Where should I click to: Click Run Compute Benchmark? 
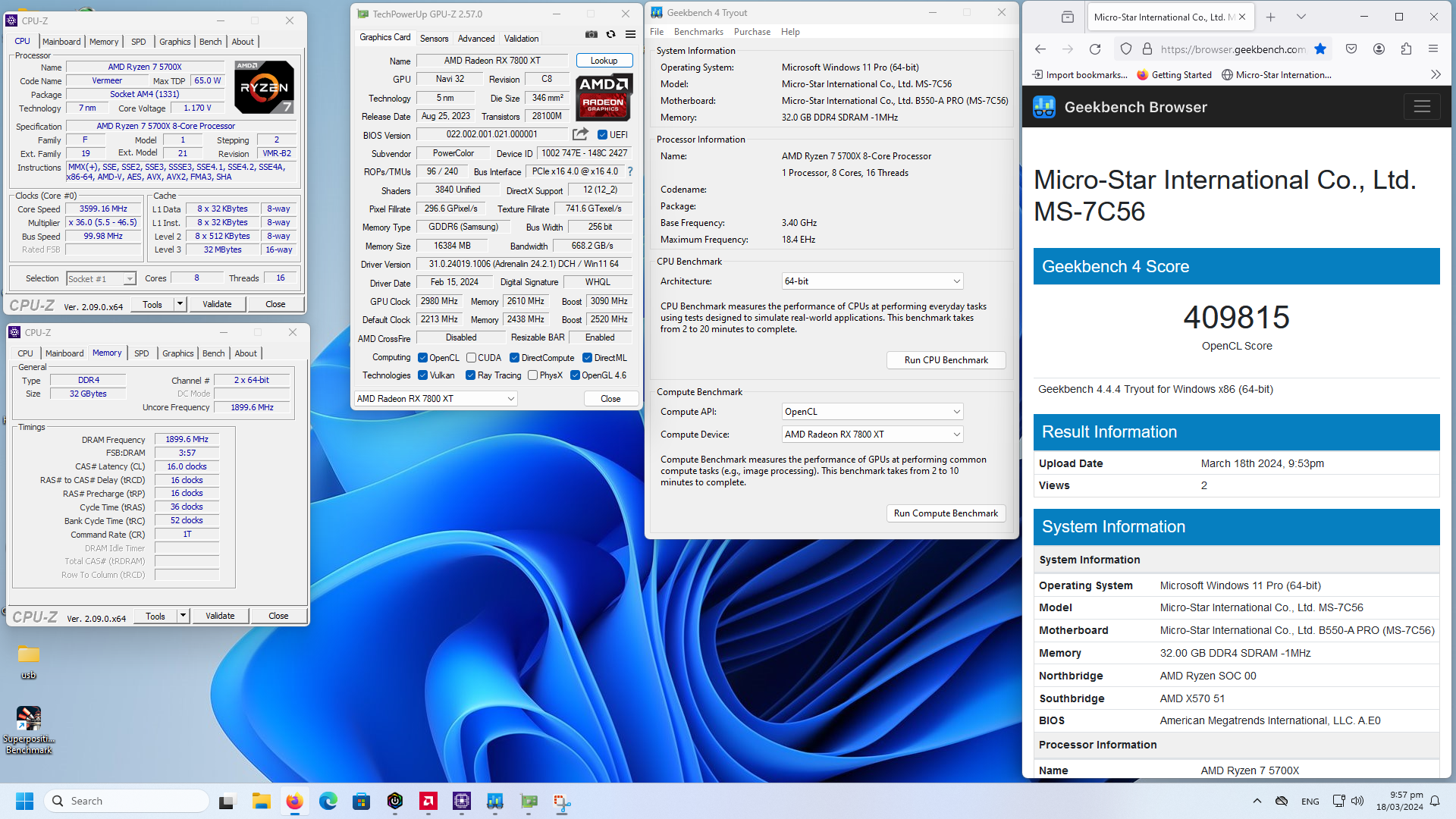(946, 513)
